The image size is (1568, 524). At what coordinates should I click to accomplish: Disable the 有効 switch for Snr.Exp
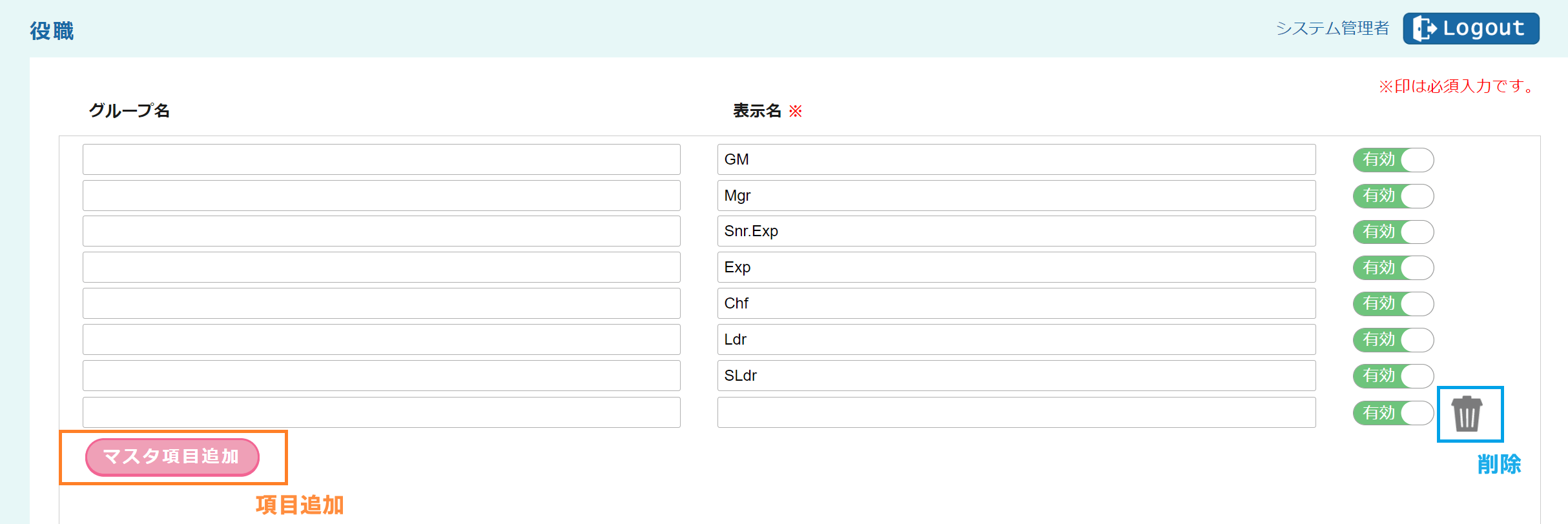coord(1393,232)
